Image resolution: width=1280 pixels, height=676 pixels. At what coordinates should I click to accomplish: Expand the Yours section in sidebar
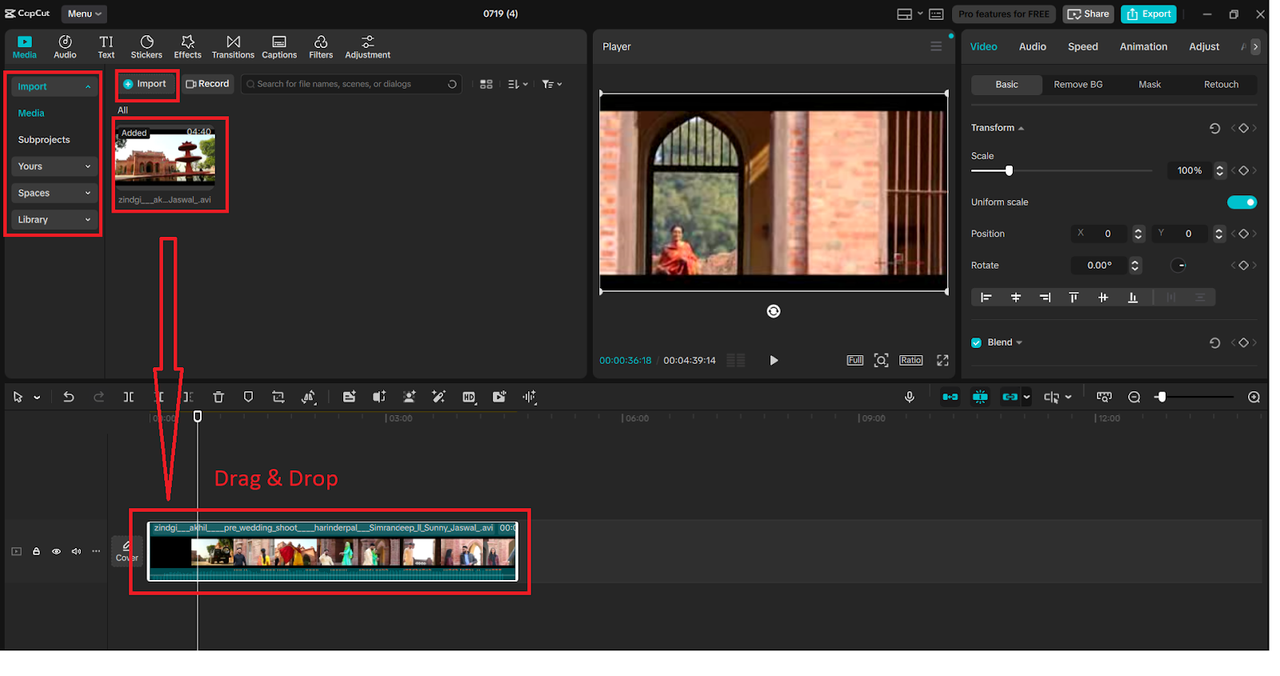click(x=54, y=166)
